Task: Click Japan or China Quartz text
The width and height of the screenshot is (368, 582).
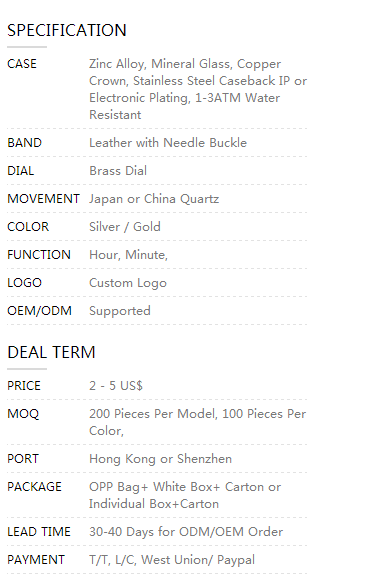Action: pos(154,199)
